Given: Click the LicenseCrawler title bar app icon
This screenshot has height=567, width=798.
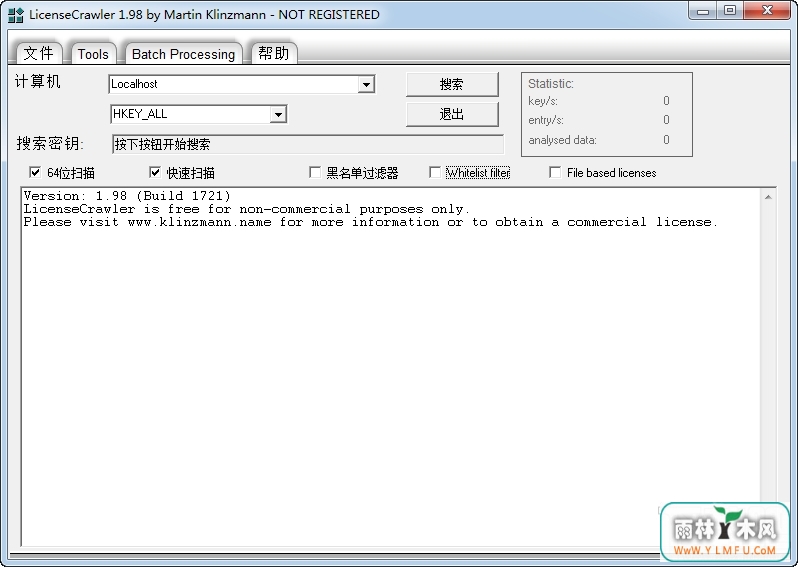Looking at the screenshot, I should pos(16,15).
